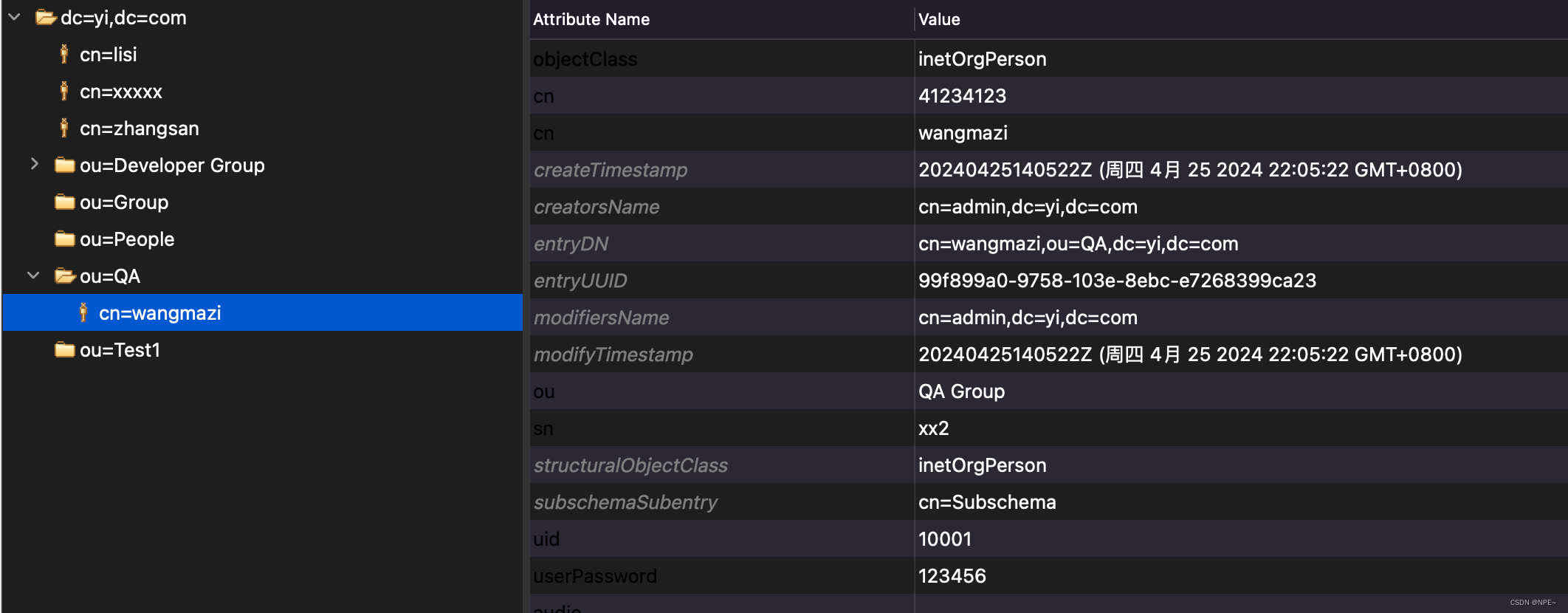
Task: Click the person icon beside cn=wangmazi
Action: click(x=83, y=312)
